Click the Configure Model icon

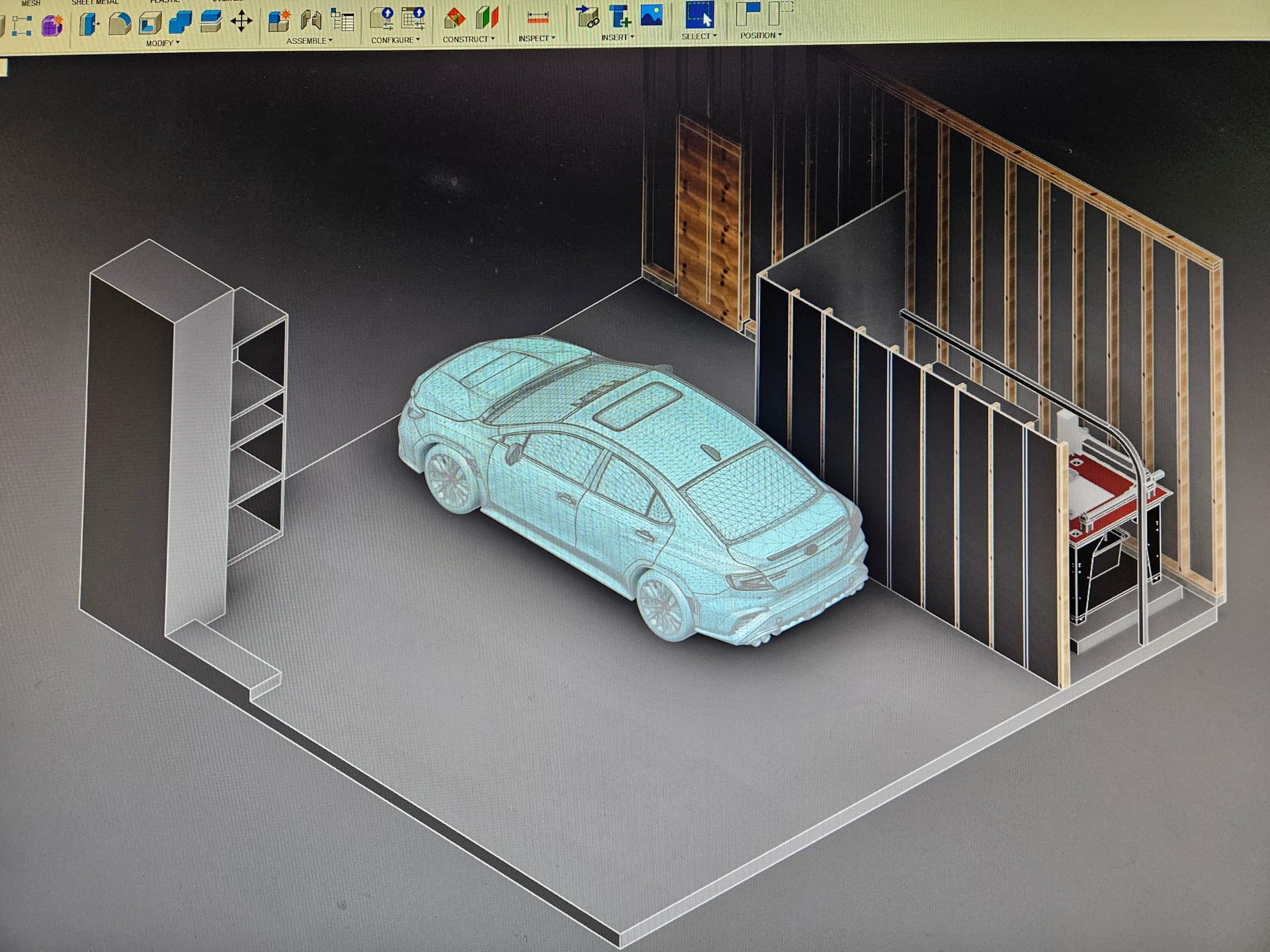382,19
